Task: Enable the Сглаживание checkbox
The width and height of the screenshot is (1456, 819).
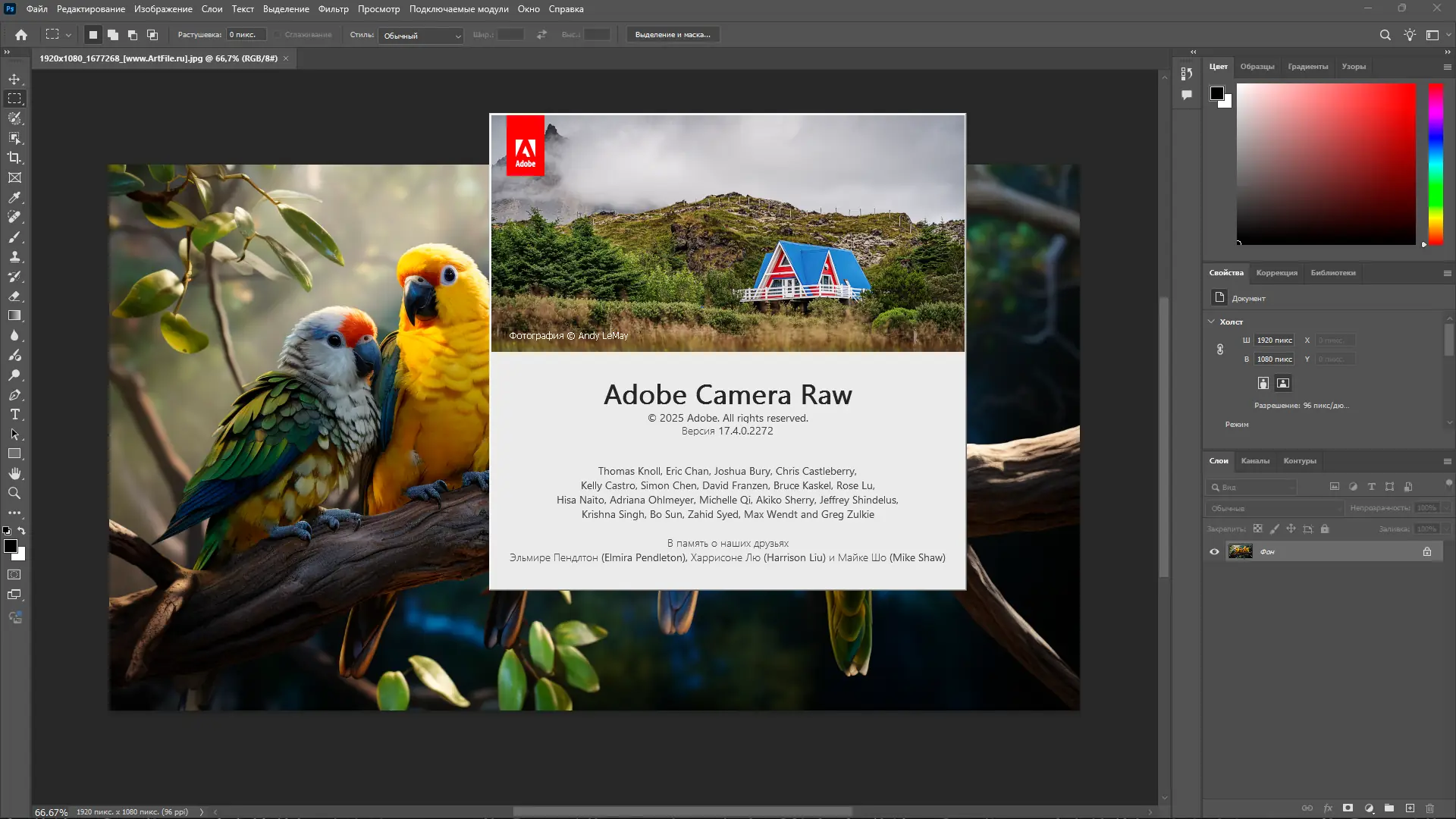Action: point(277,34)
